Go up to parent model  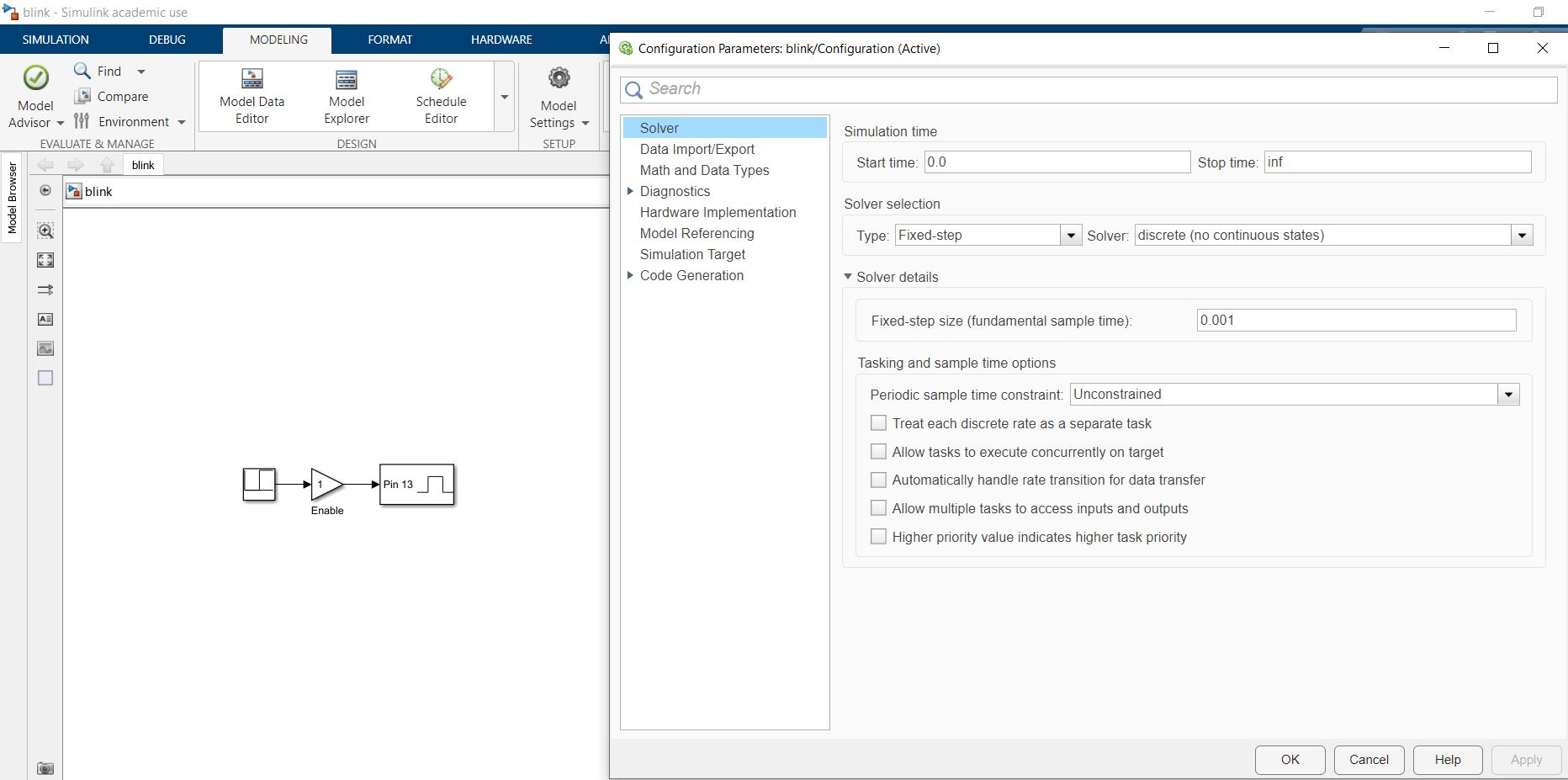point(107,165)
